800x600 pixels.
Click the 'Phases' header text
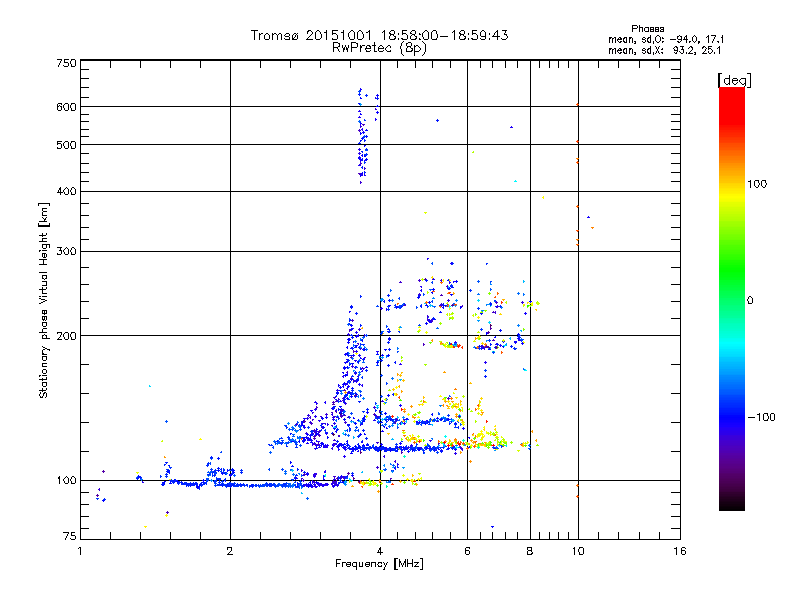coord(647,29)
